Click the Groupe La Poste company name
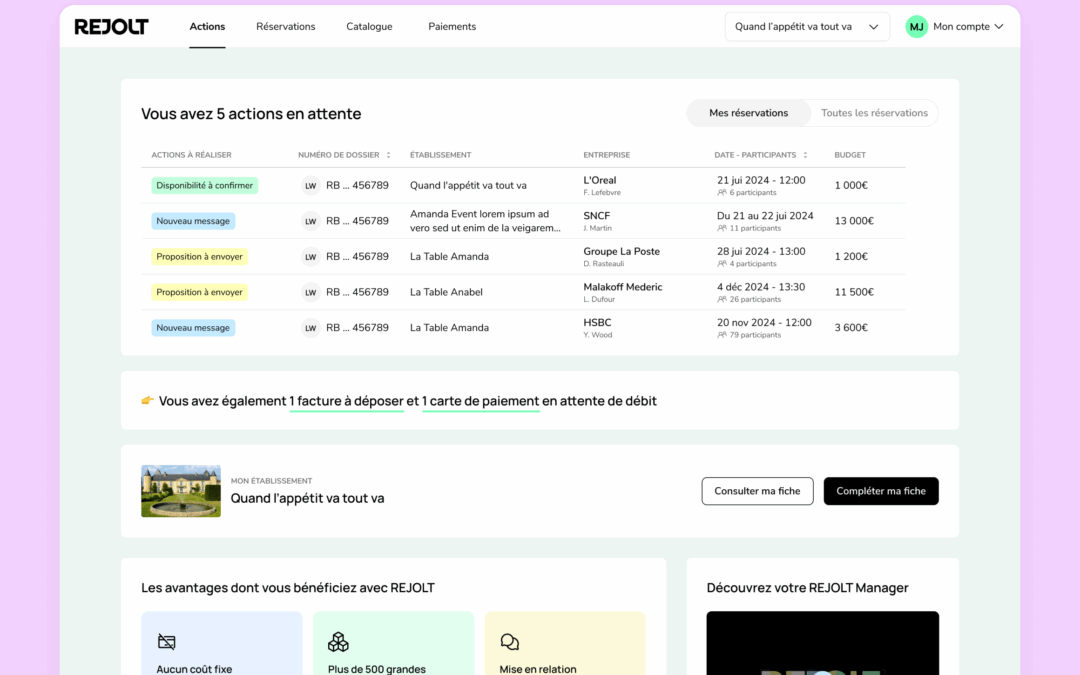Image resolution: width=1080 pixels, height=675 pixels. [621, 251]
